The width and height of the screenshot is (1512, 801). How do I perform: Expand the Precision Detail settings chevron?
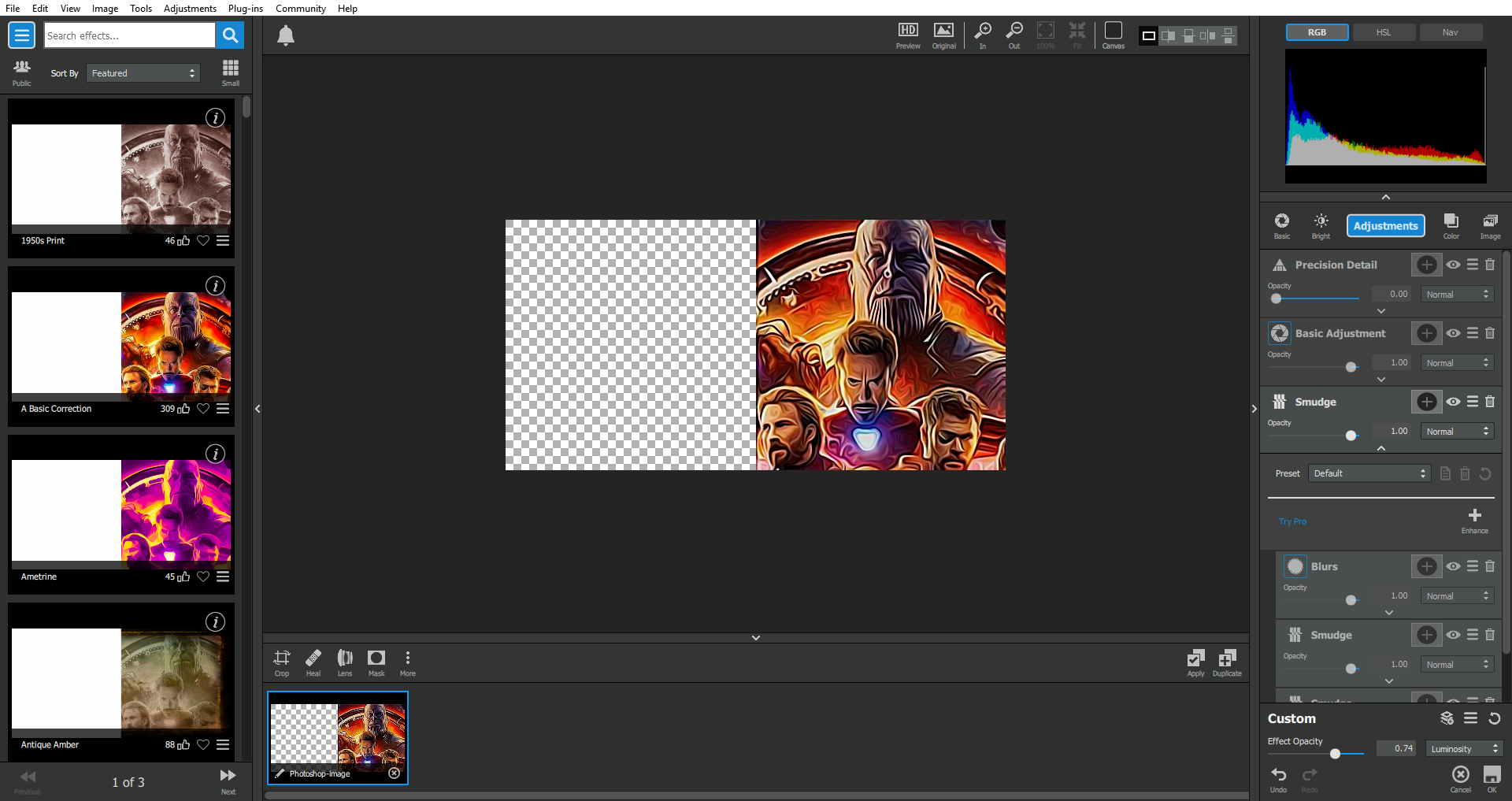pos(1381,311)
